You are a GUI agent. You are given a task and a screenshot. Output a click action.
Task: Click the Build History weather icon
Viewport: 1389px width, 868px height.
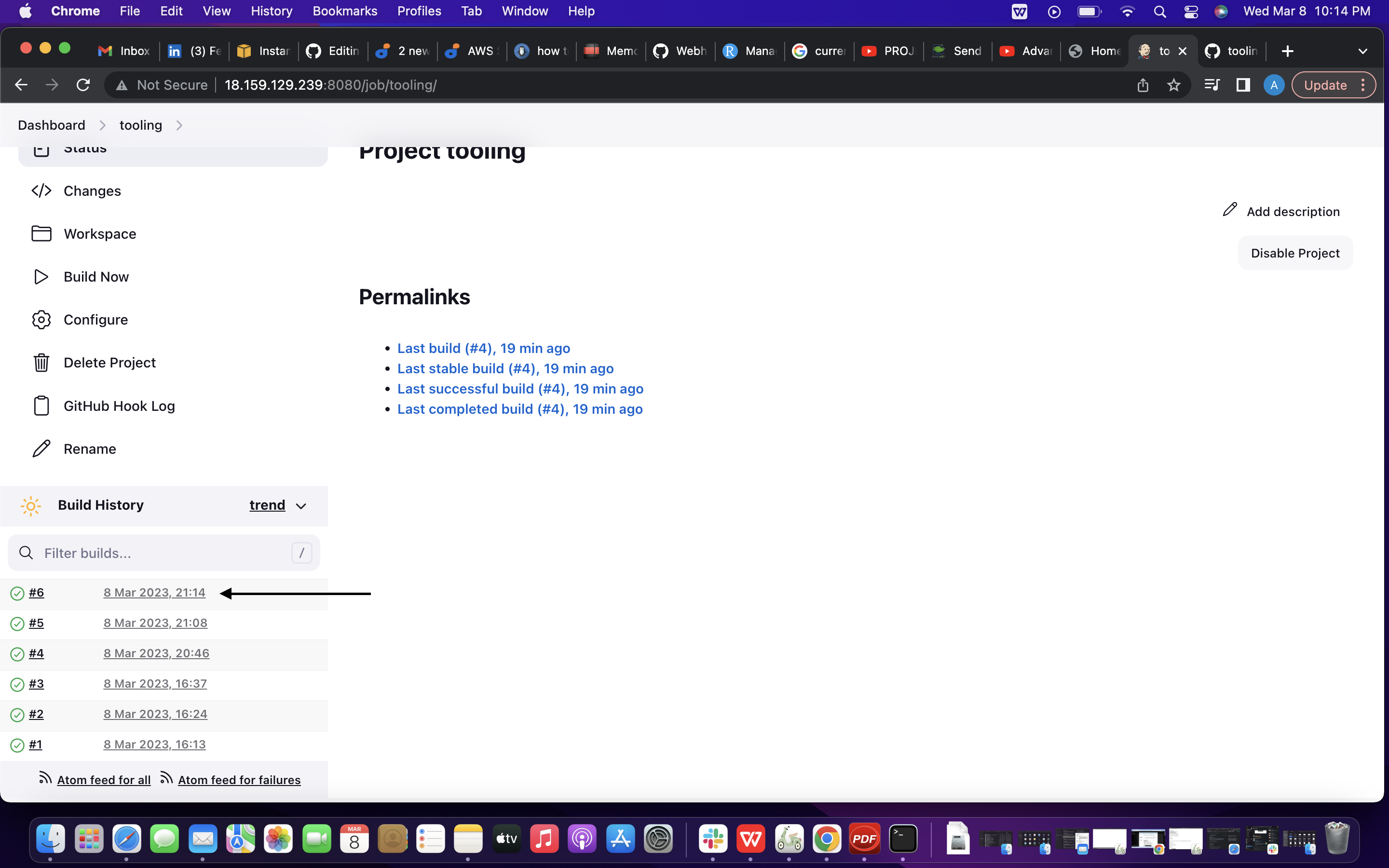pyautogui.click(x=31, y=506)
